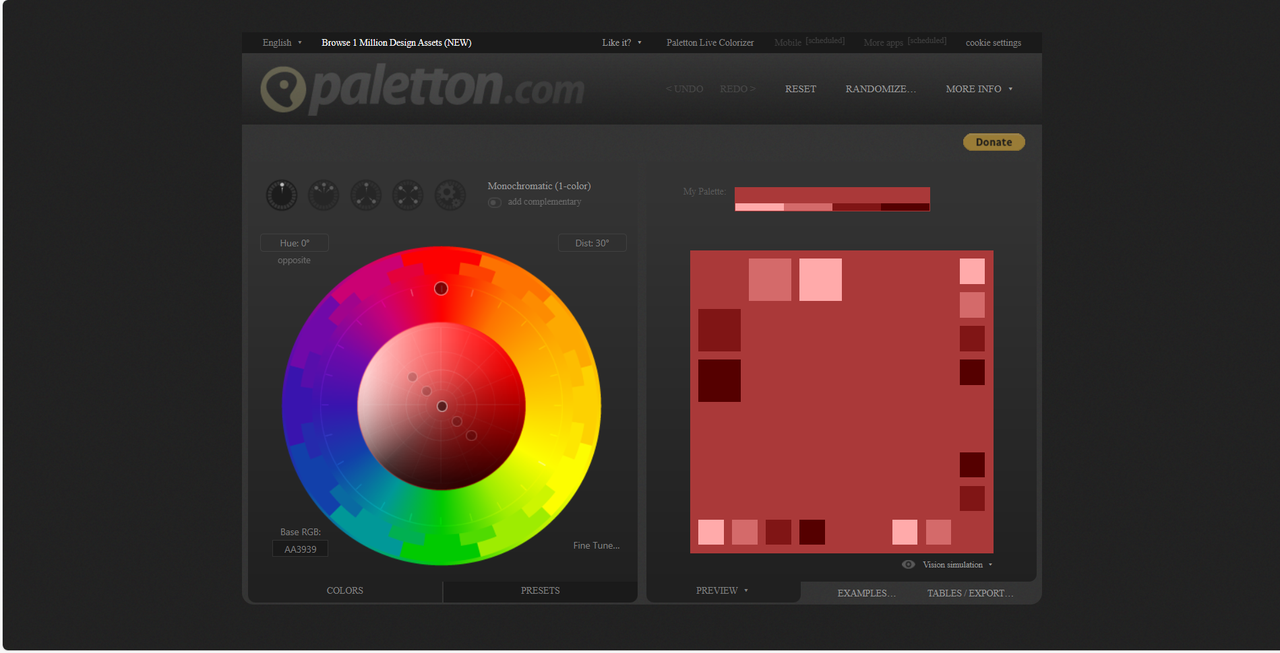1280x653 pixels.
Task: Click the lightest shade dot in the inner circle
Action: point(412,377)
